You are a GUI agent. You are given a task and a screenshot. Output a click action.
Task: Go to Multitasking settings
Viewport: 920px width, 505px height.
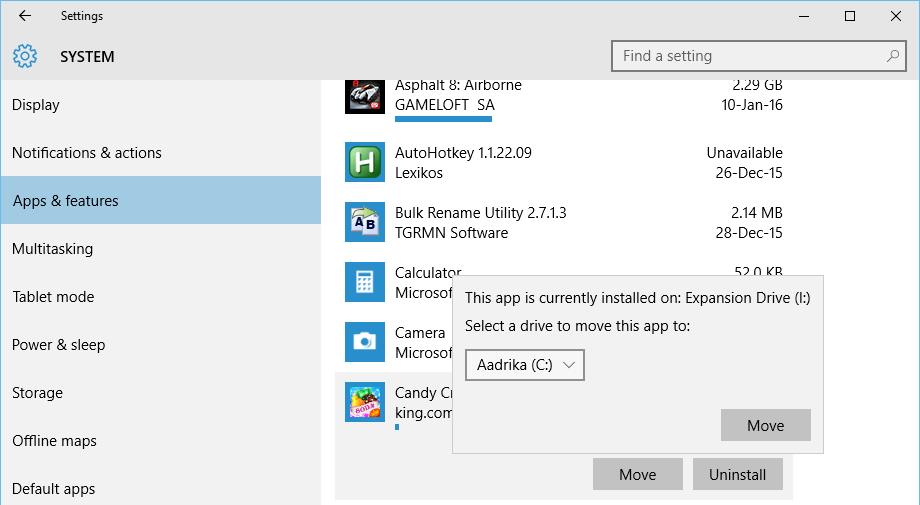160,249
